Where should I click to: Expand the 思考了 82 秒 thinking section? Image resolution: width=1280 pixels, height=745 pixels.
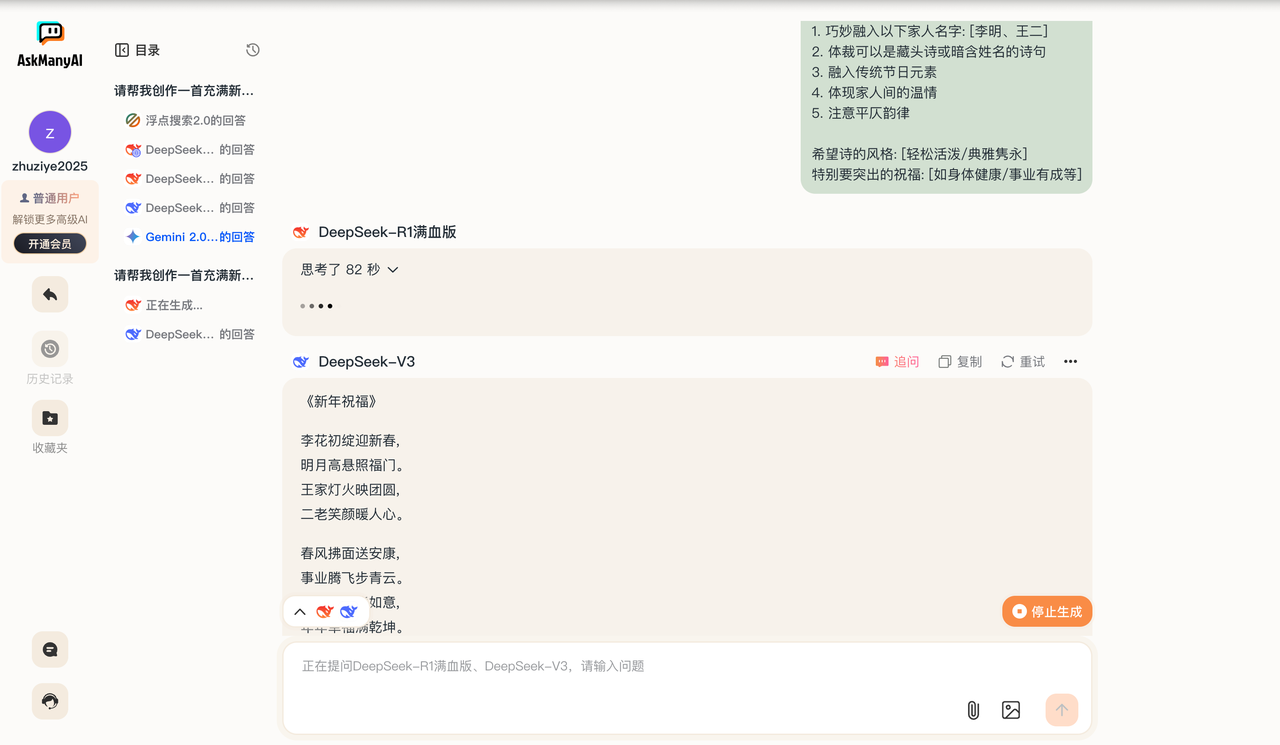(x=350, y=269)
